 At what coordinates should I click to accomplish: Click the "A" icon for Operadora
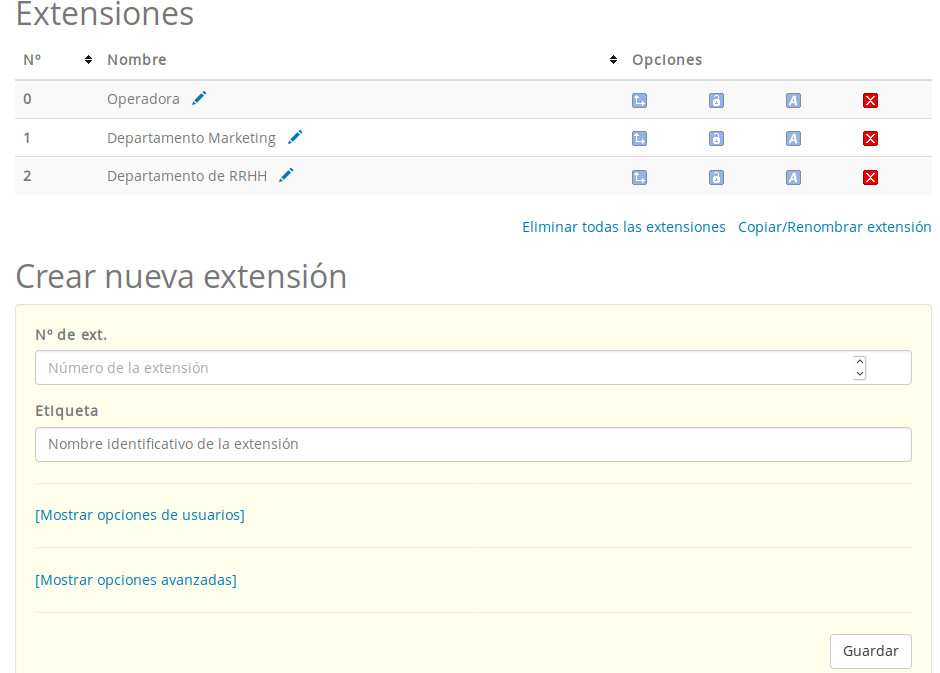click(793, 100)
